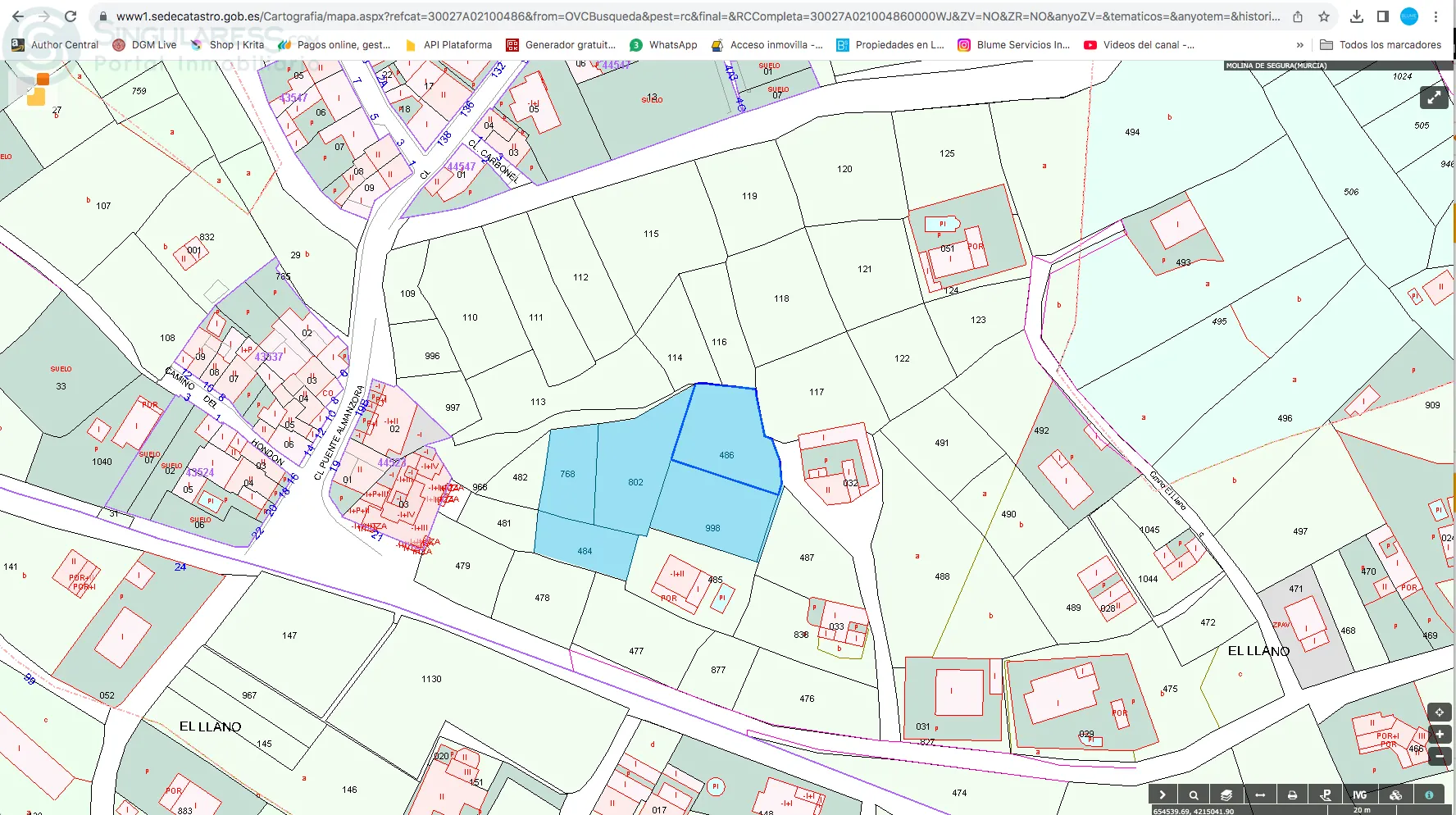The image size is (1456, 815).
Task: Click the MOLINA DE SEGURA(MURCIA) label
Action: (1276, 66)
